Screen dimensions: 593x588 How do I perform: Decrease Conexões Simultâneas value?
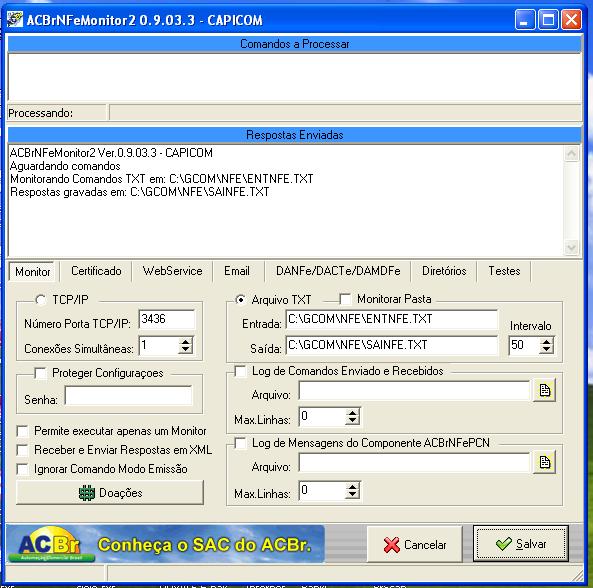[x=185, y=350]
